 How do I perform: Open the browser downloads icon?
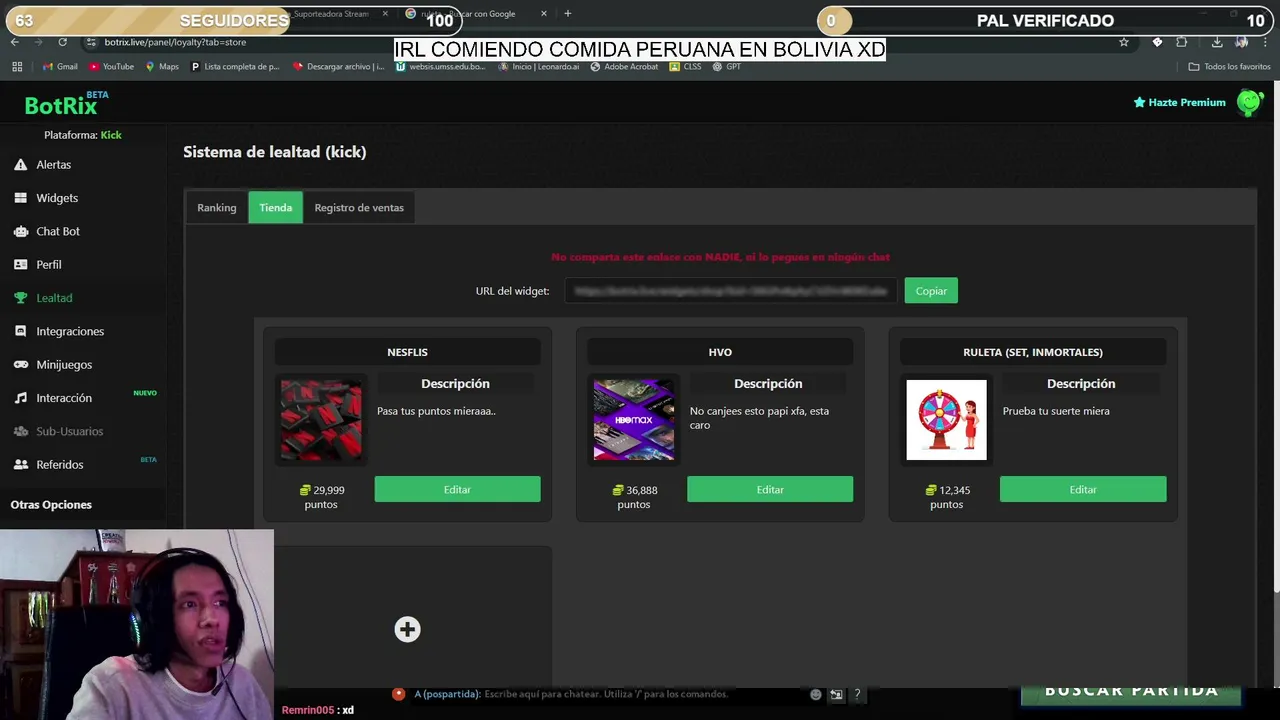pyautogui.click(x=1217, y=42)
